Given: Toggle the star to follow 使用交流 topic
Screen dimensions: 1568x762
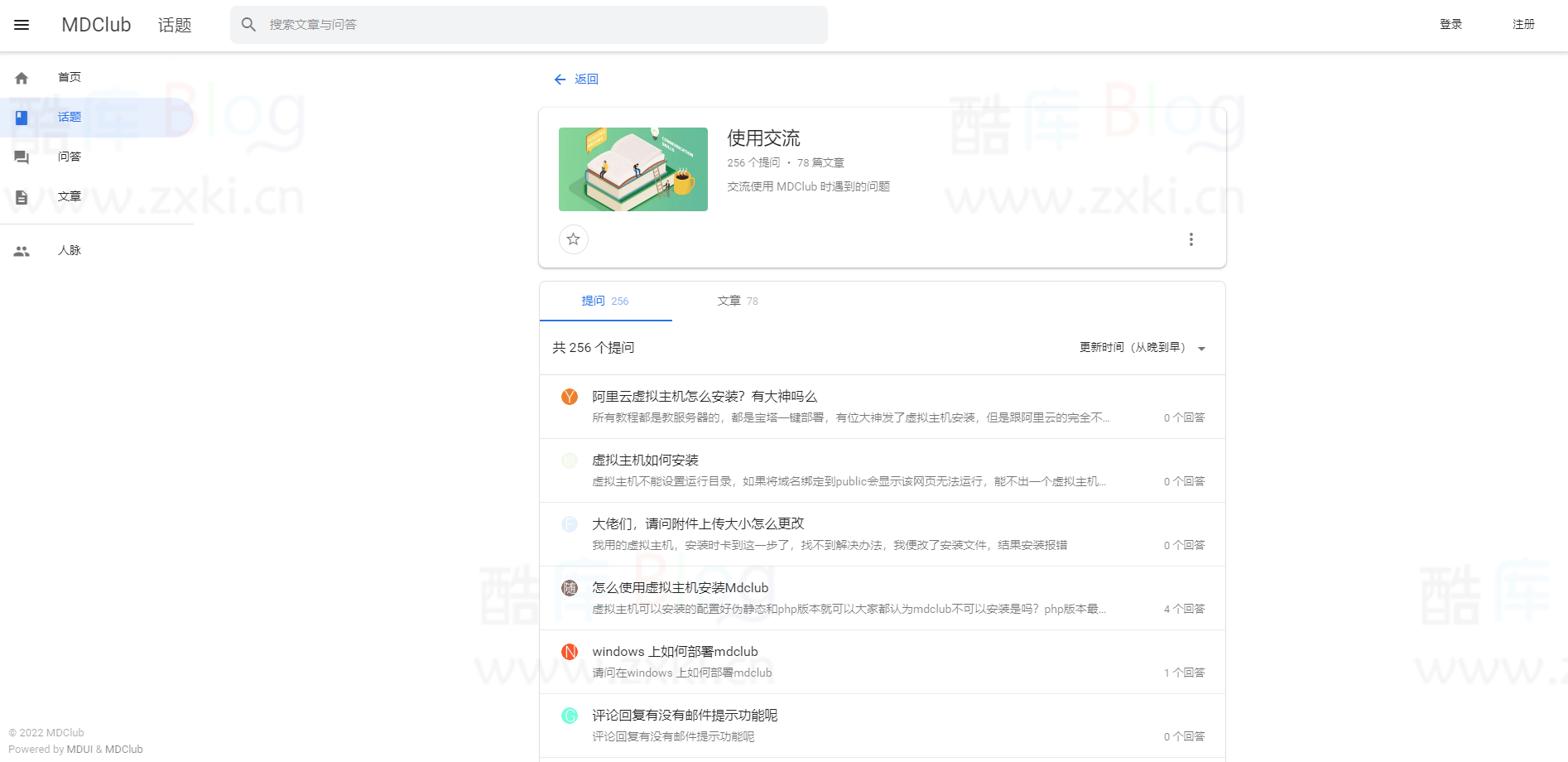Looking at the screenshot, I should tap(573, 239).
